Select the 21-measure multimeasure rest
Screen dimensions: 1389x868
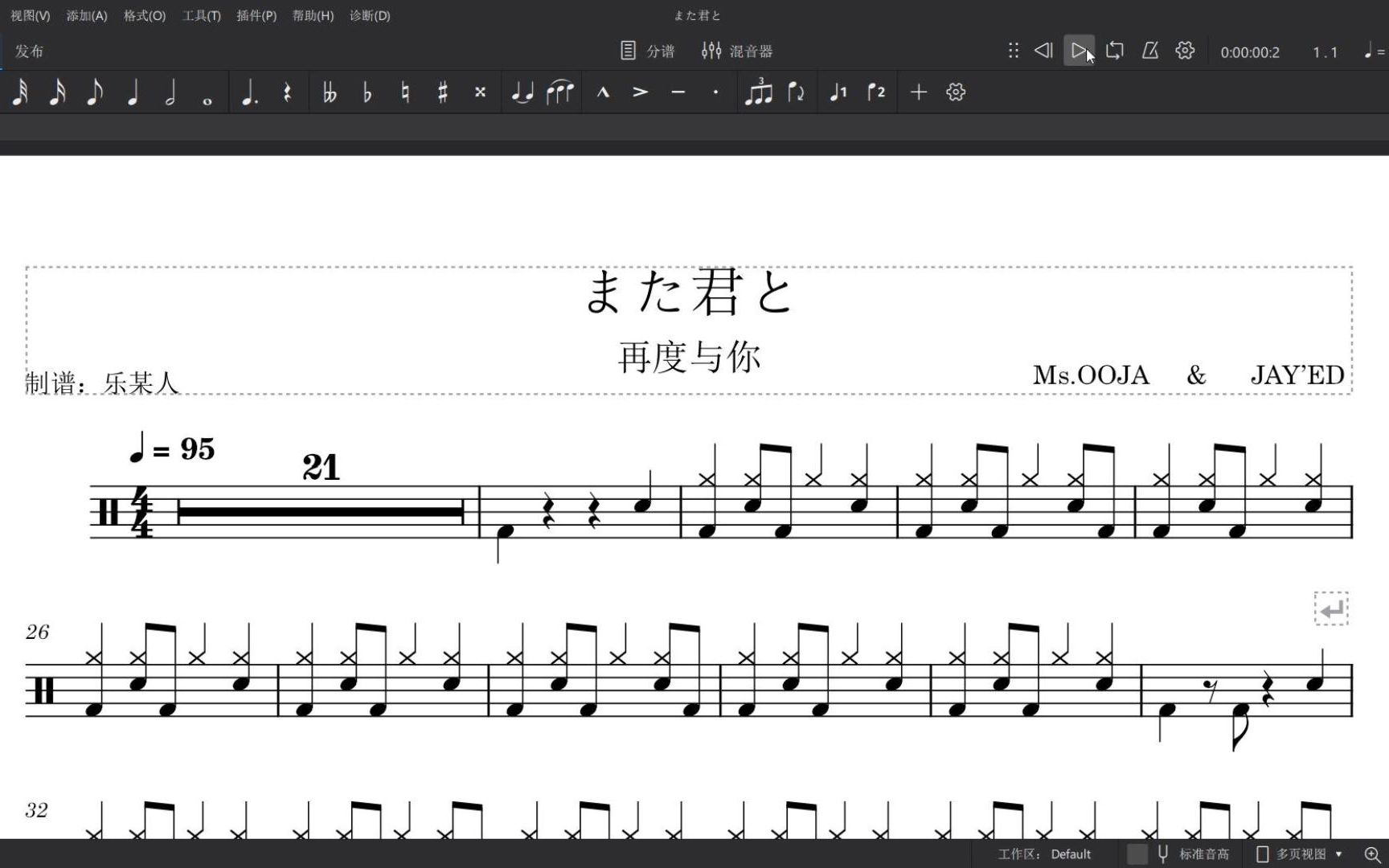coord(321,511)
